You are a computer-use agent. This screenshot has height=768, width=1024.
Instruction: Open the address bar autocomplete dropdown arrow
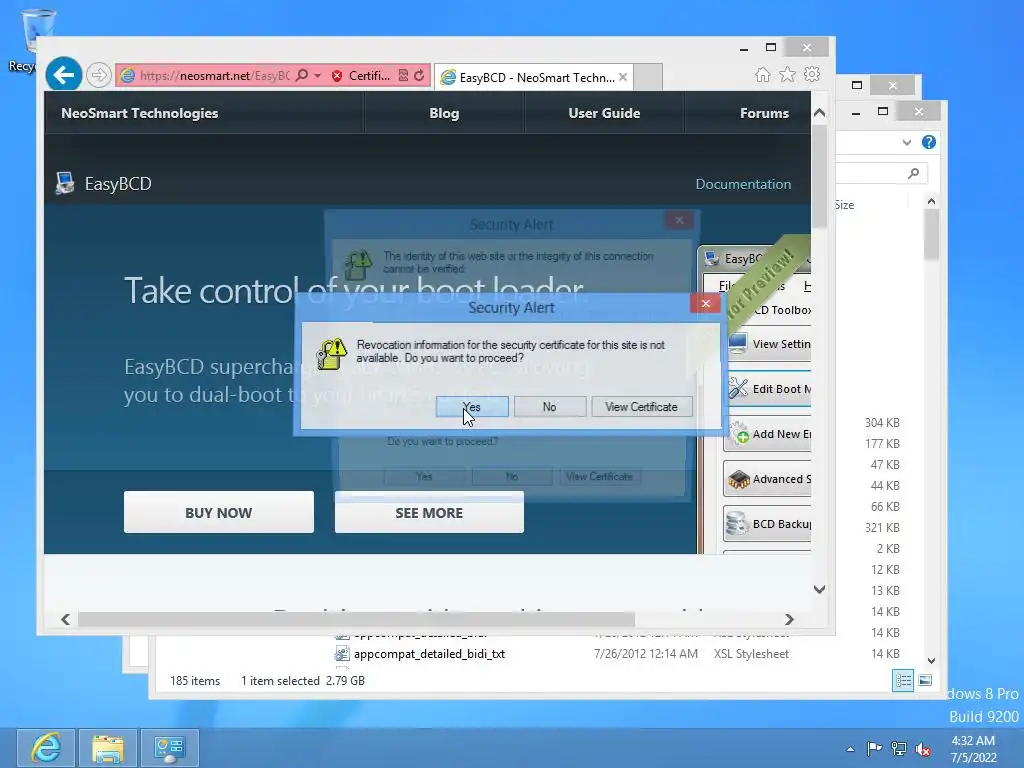click(x=317, y=76)
